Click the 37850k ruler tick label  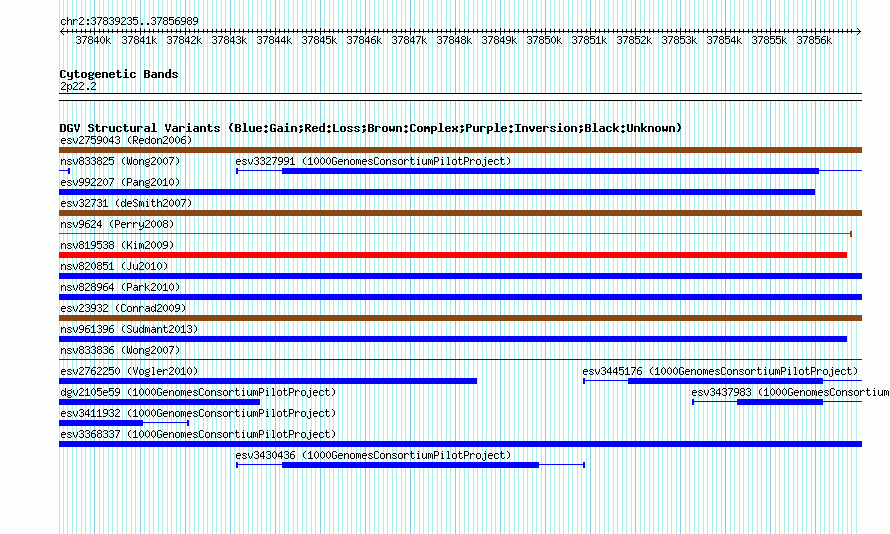tap(544, 40)
